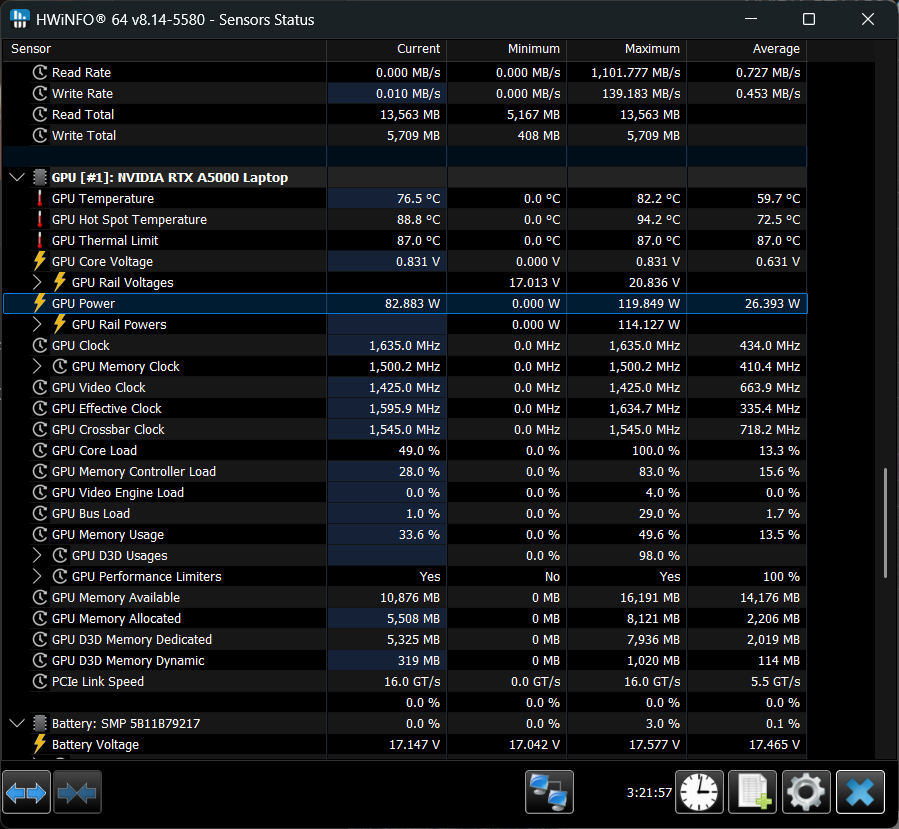Click clock icon beside GPU Bus Load
The width and height of the screenshot is (899, 829).
click(x=40, y=513)
